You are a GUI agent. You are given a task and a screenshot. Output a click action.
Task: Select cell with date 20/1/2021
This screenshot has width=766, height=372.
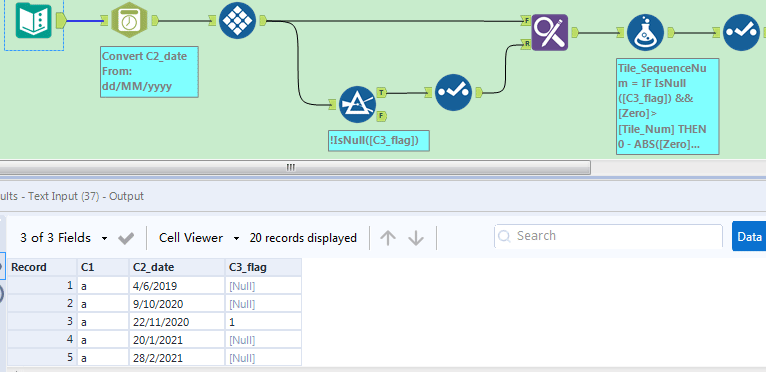click(177, 340)
